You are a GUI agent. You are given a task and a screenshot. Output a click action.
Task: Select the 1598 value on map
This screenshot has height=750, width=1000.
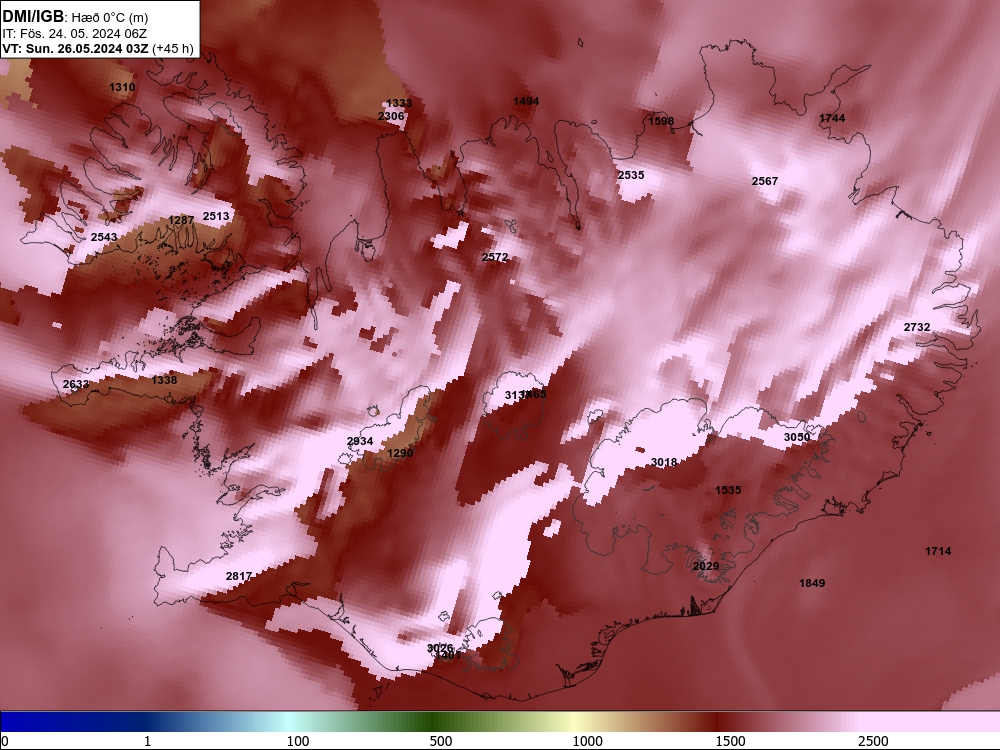point(661,121)
